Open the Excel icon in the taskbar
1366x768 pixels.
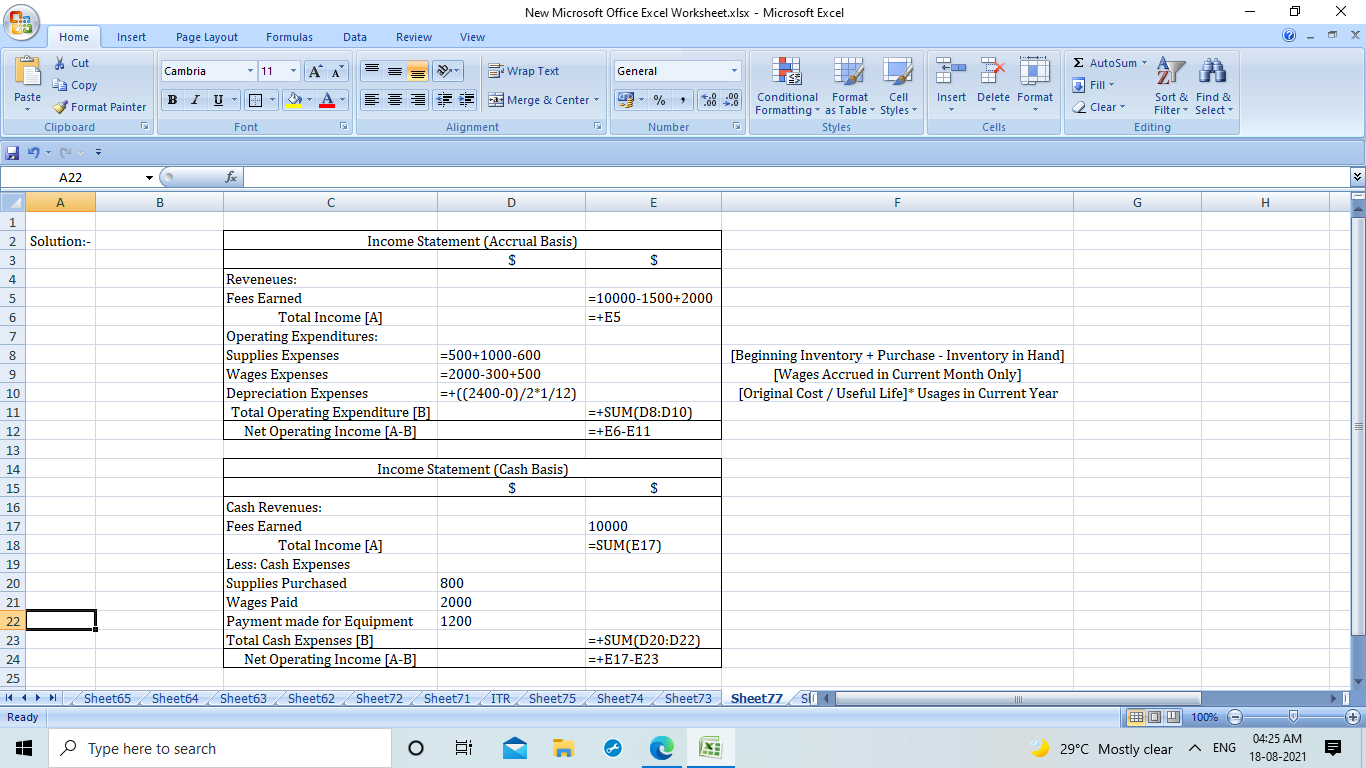click(710, 748)
